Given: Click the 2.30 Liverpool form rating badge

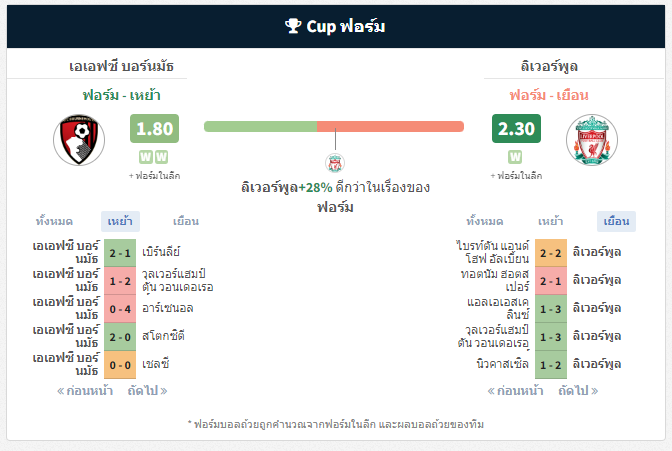Looking at the screenshot, I should tap(516, 129).
